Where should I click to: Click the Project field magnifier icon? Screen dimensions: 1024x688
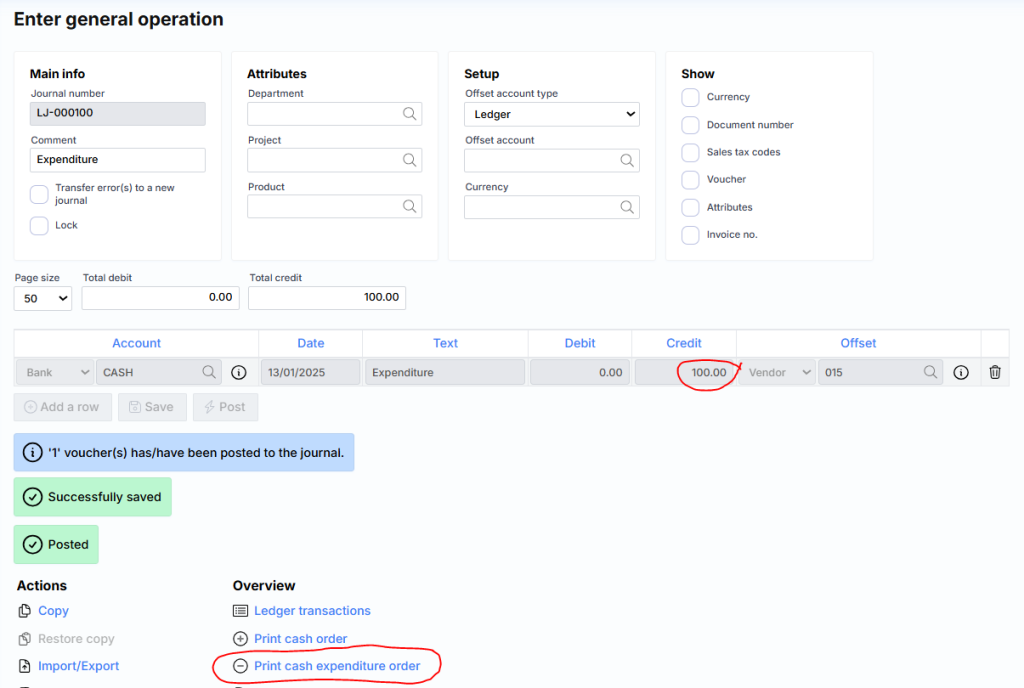pos(409,160)
